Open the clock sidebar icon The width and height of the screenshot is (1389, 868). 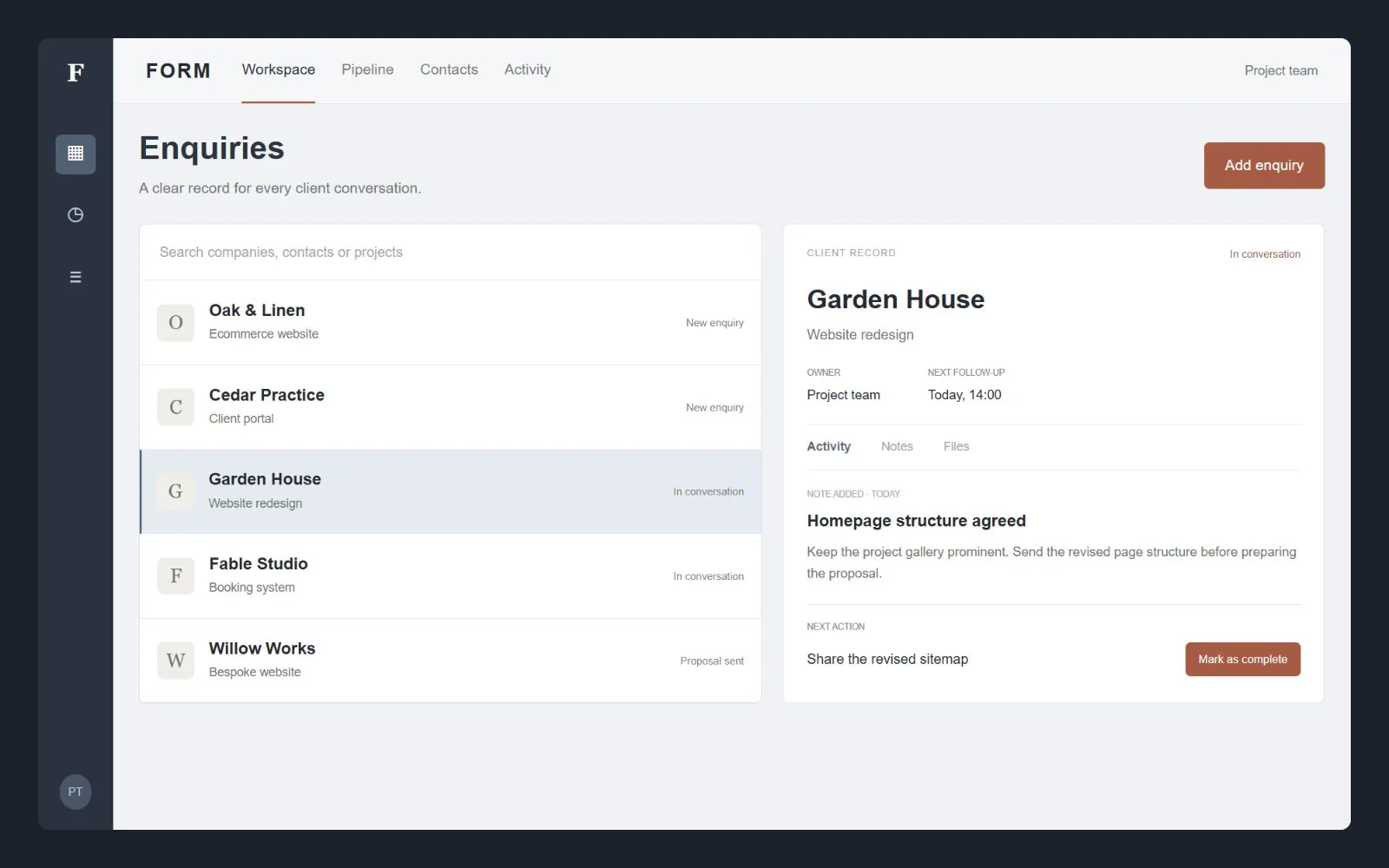[76, 214]
